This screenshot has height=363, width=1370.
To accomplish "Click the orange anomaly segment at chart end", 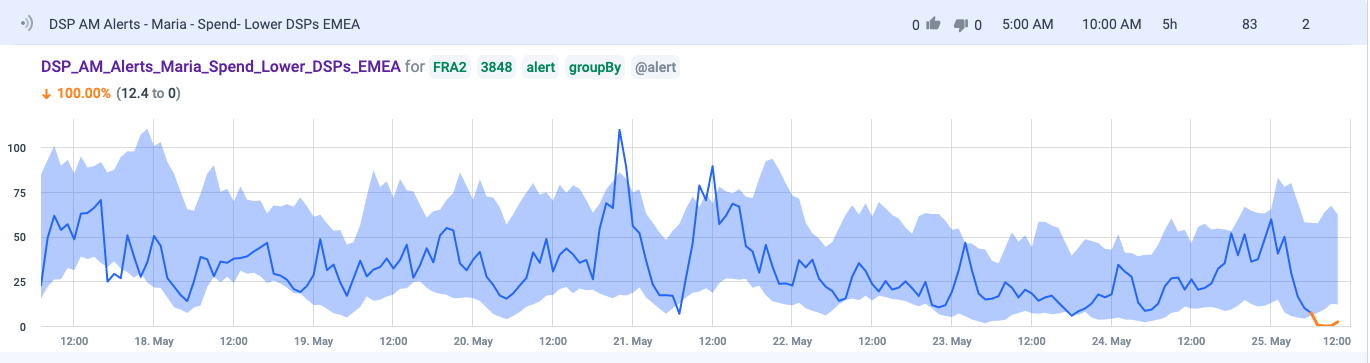I will click(1324, 321).
